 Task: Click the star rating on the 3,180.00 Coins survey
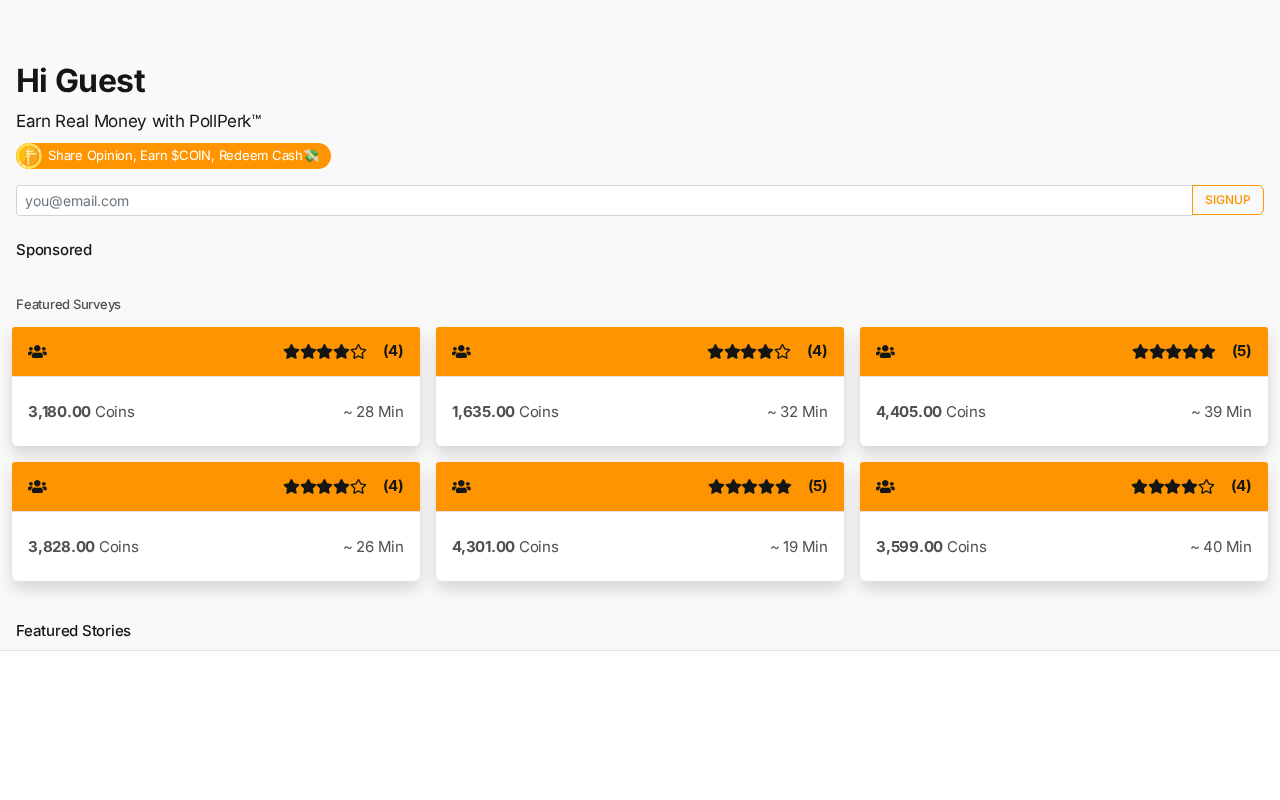pos(325,352)
